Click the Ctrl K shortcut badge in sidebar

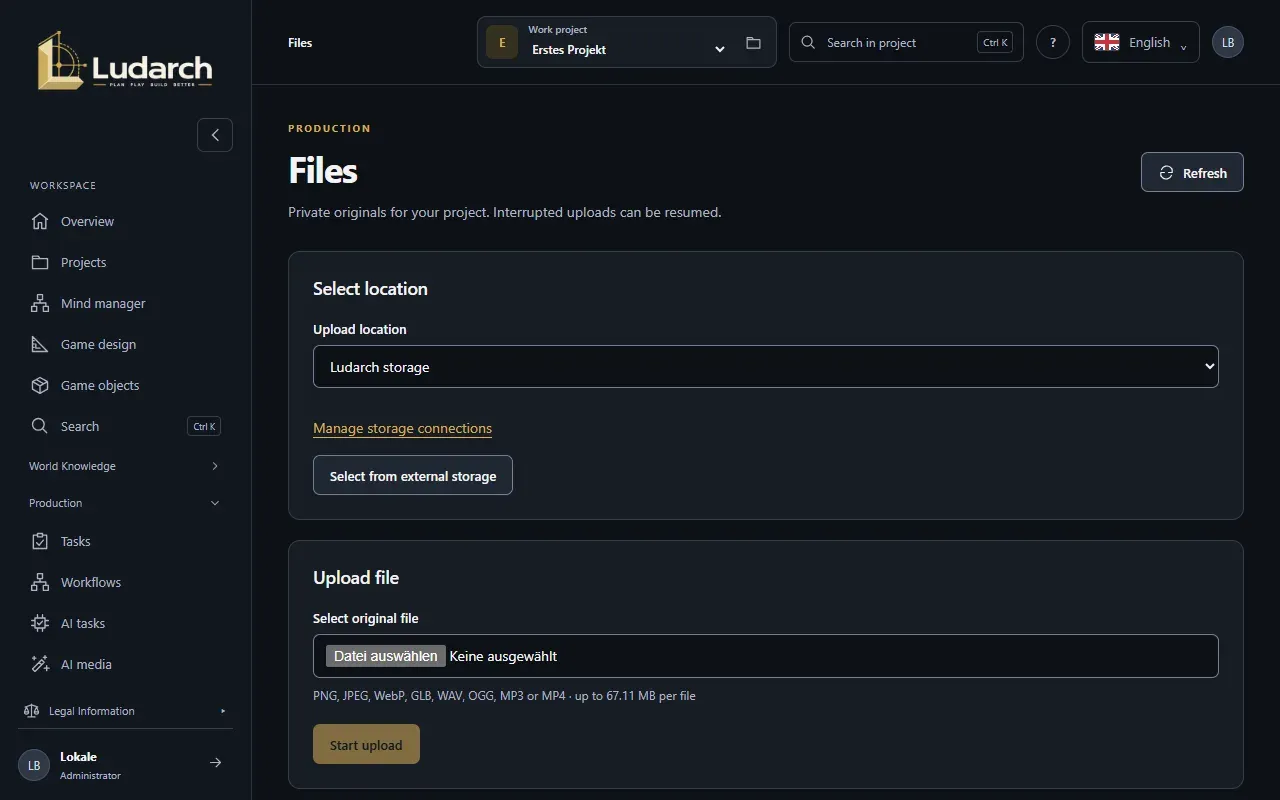click(204, 426)
